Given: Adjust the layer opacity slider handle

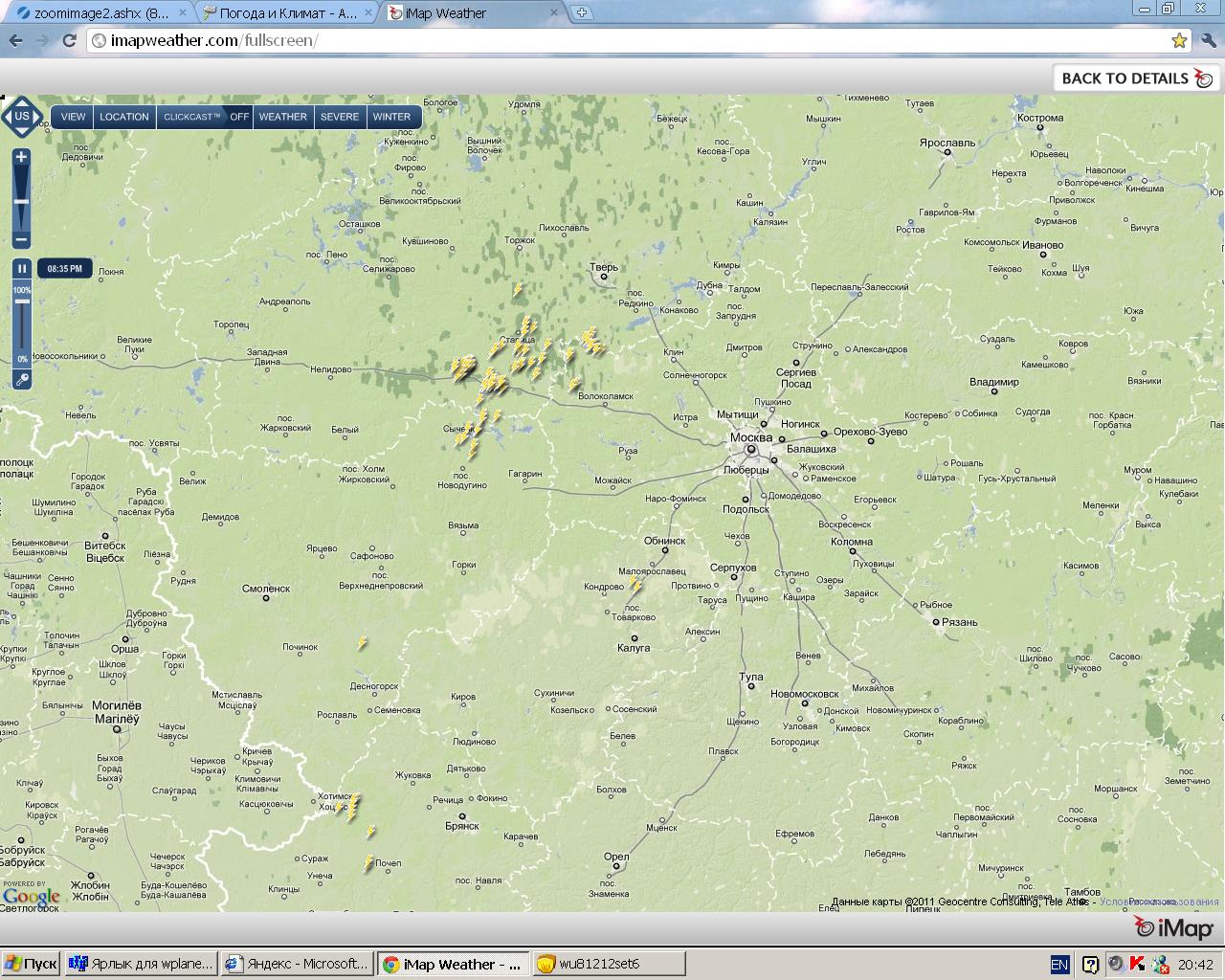Looking at the screenshot, I should click(21, 301).
